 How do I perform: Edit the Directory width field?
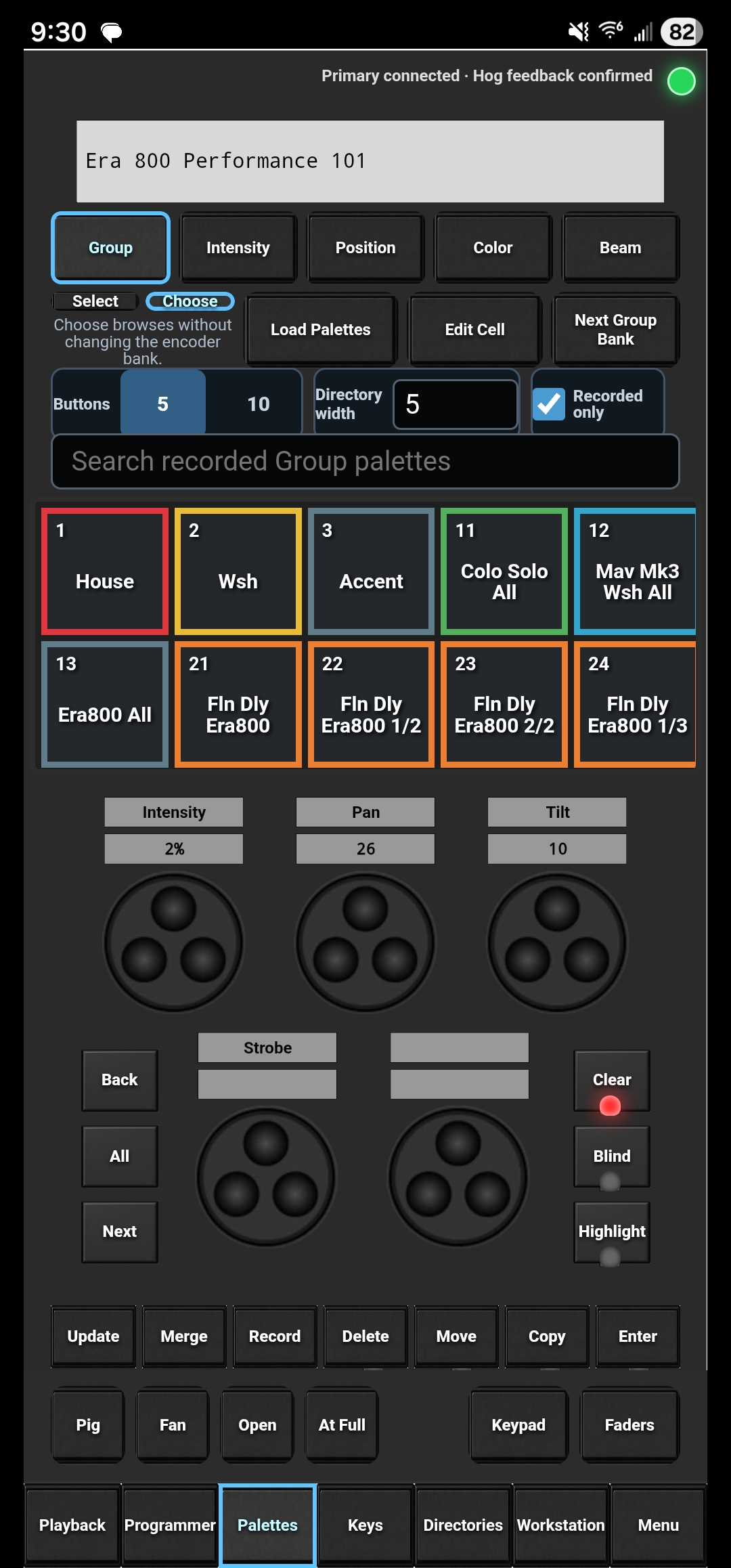(x=456, y=404)
